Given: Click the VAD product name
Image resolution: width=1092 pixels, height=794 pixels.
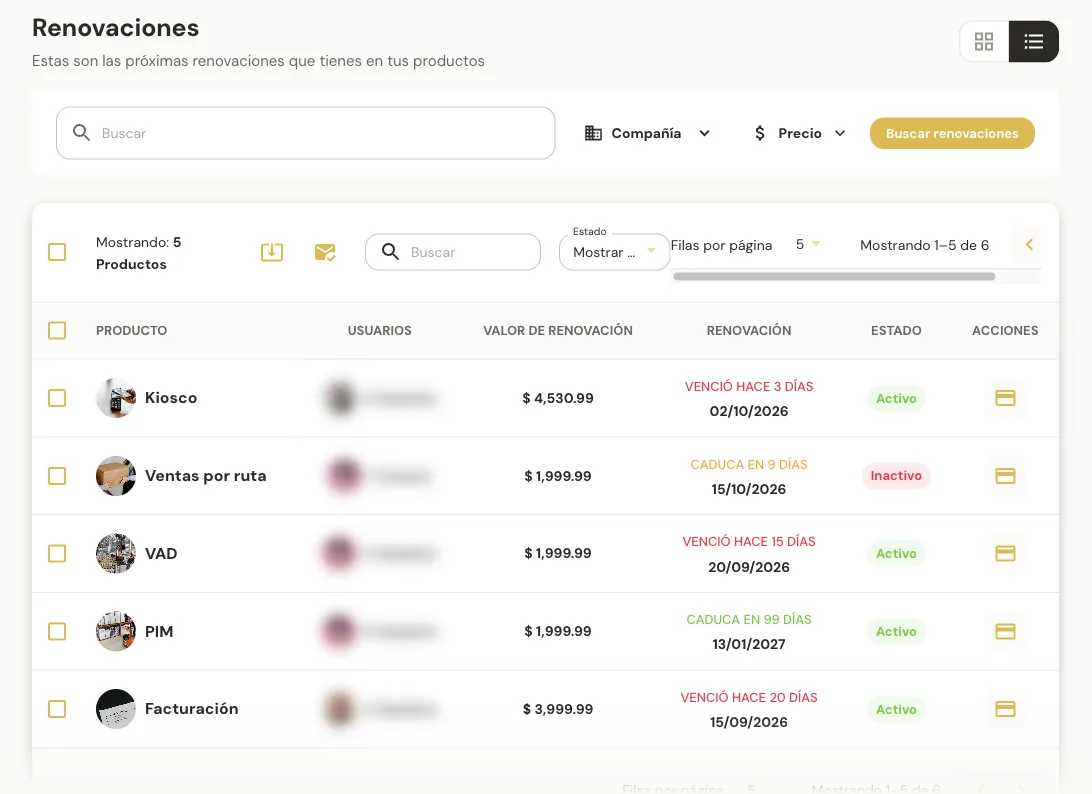Looking at the screenshot, I should [x=161, y=554].
